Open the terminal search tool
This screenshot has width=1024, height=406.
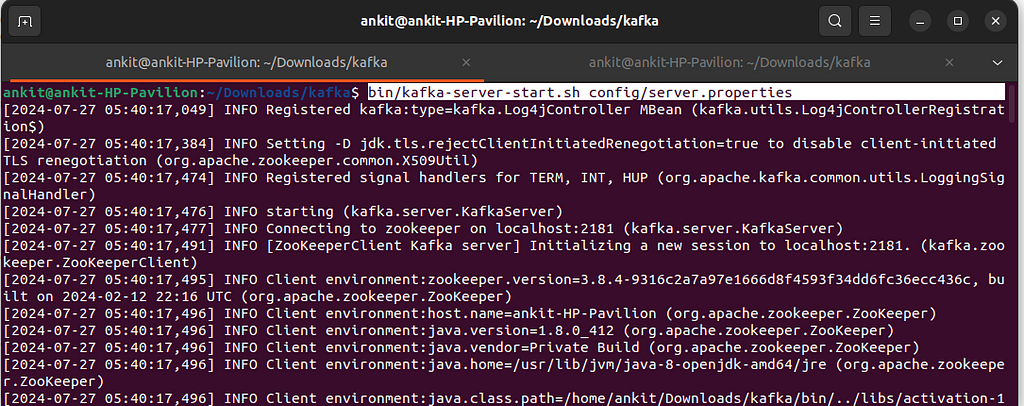pyautogui.click(x=835, y=22)
